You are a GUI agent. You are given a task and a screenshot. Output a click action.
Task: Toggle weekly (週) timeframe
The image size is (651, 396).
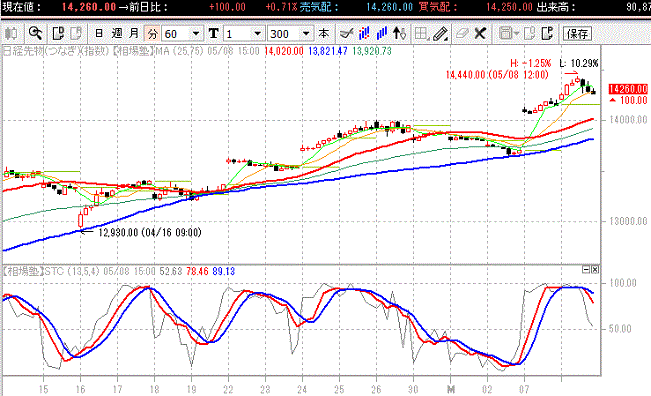pos(117,33)
